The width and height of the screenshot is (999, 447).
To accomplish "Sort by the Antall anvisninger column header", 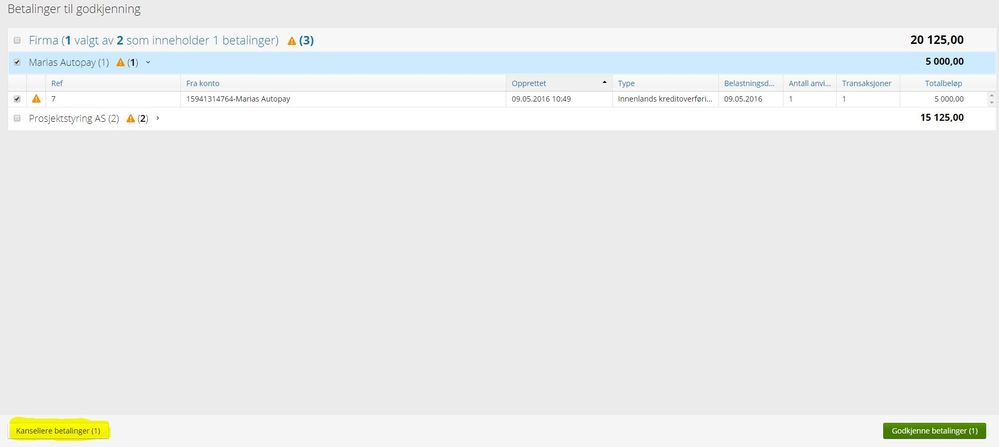I will point(810,83).
